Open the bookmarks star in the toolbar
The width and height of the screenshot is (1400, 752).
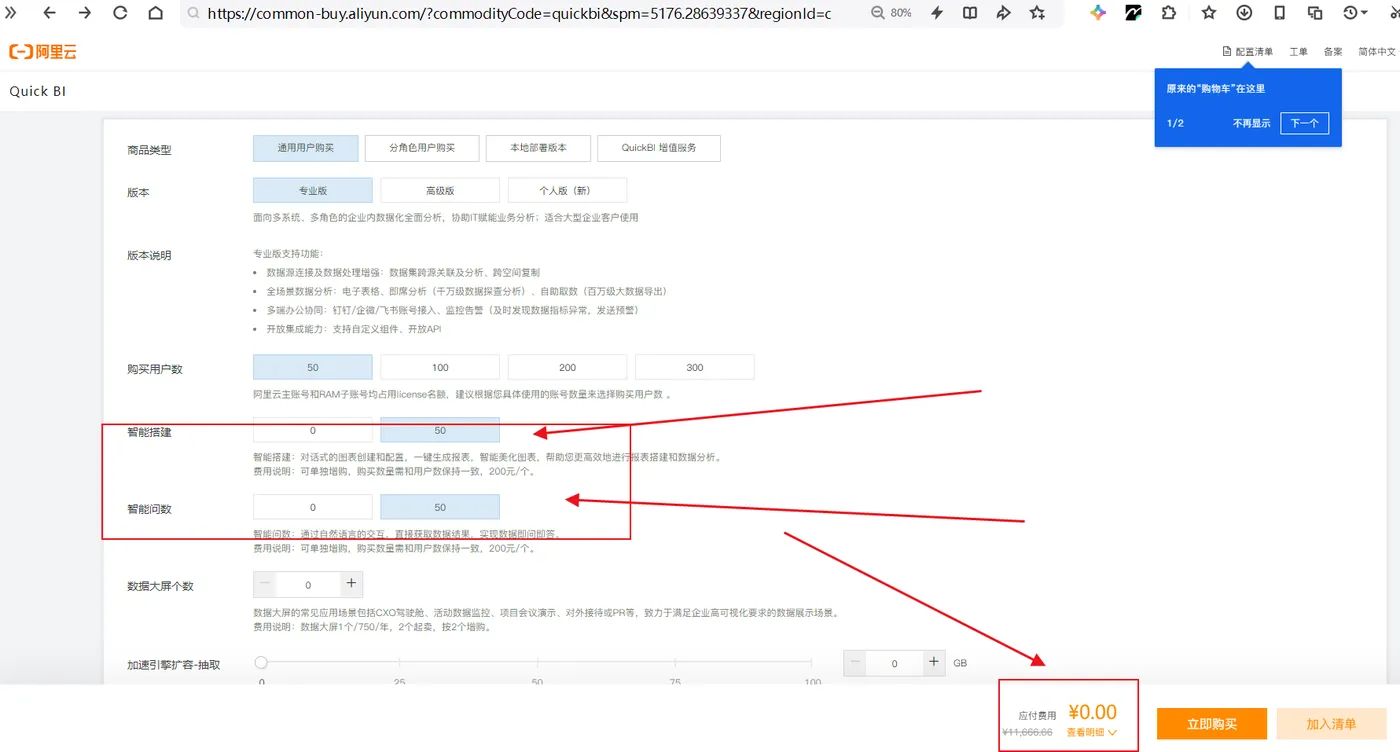[x=1209, y=13]
